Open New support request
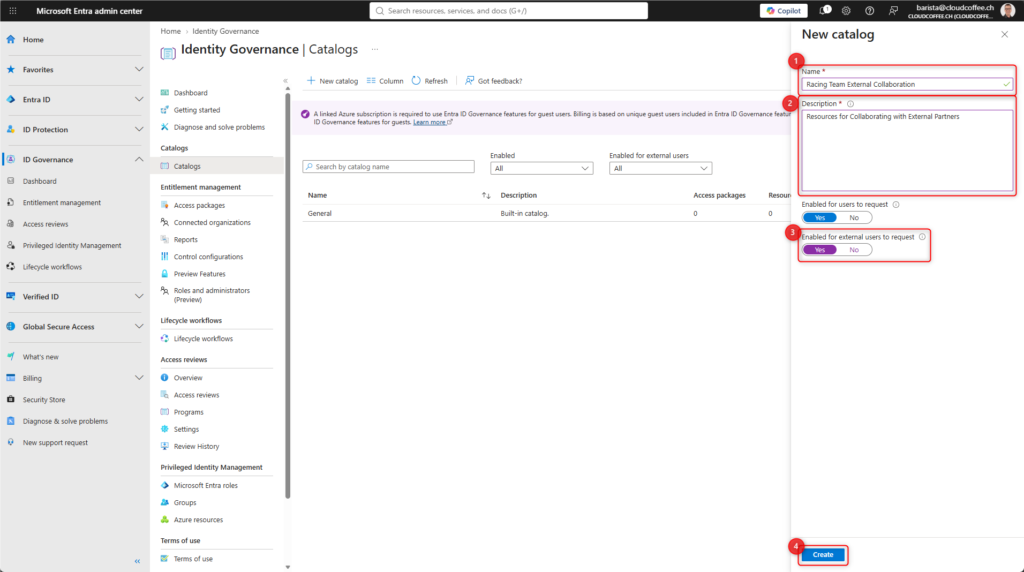The image size is (1024, 572). [x=55, y=443]
